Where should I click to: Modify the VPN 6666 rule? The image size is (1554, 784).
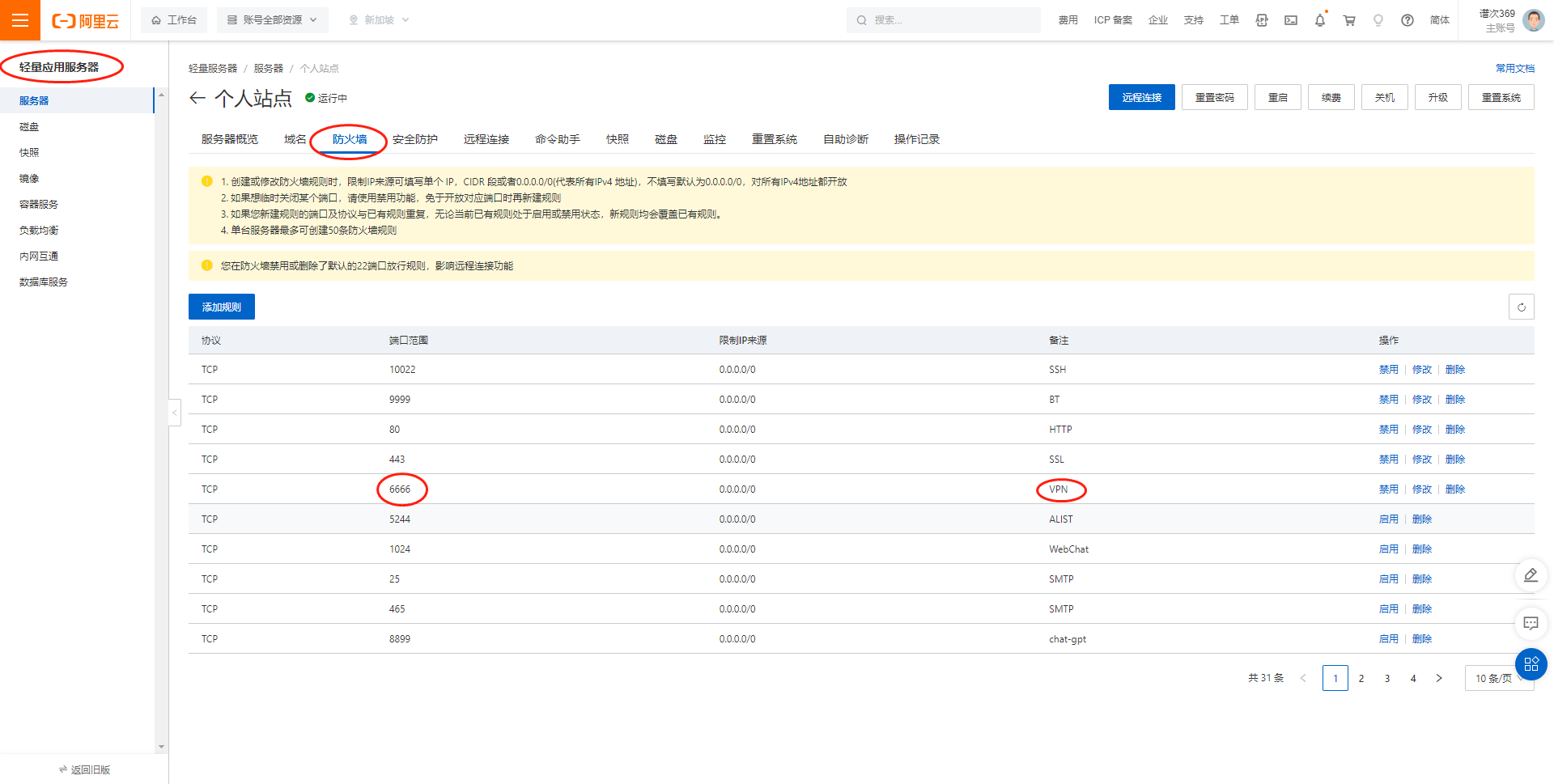[1422, 489]
